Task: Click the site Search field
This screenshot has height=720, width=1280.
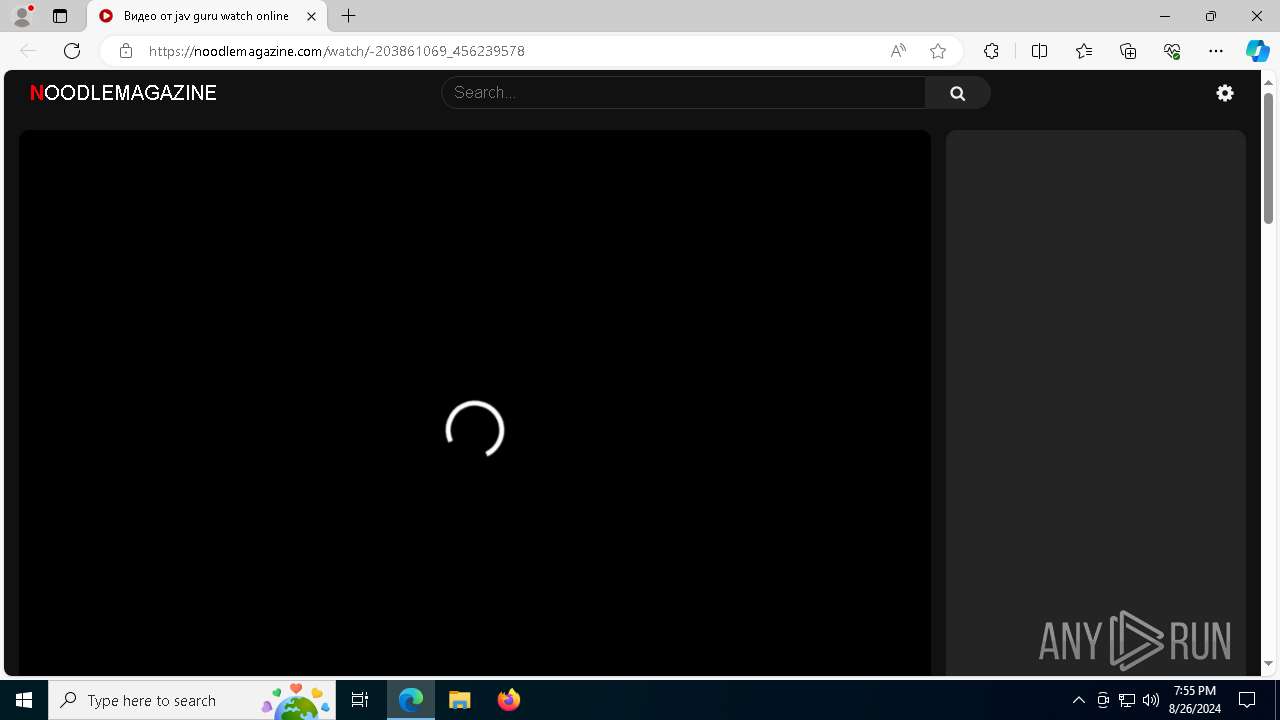Action: click(x=683, y=93)
